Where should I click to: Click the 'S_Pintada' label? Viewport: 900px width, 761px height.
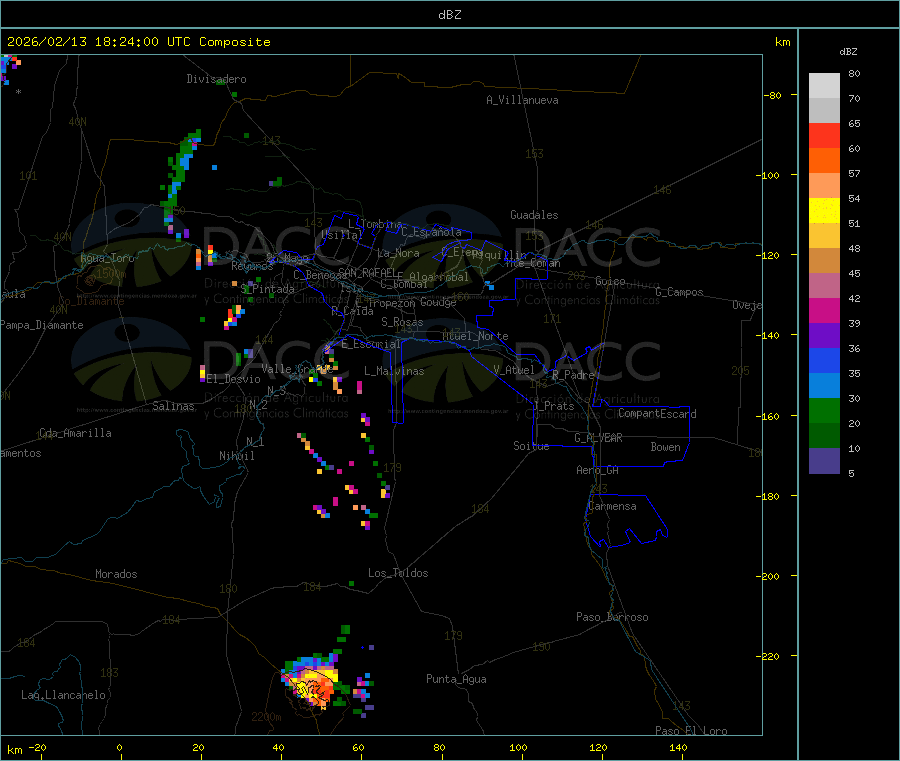tap(267, 289)
